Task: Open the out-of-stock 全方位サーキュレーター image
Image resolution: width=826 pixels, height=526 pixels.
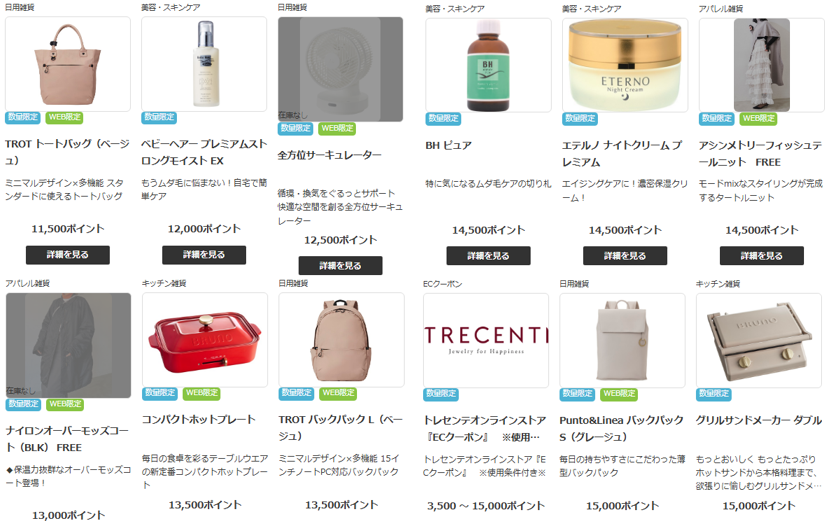Action: pos(340,69)
